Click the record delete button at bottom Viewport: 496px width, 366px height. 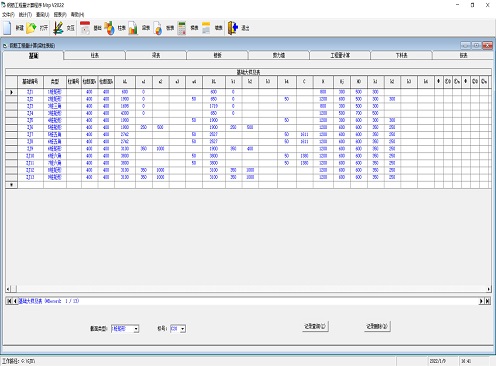(377, 326)
